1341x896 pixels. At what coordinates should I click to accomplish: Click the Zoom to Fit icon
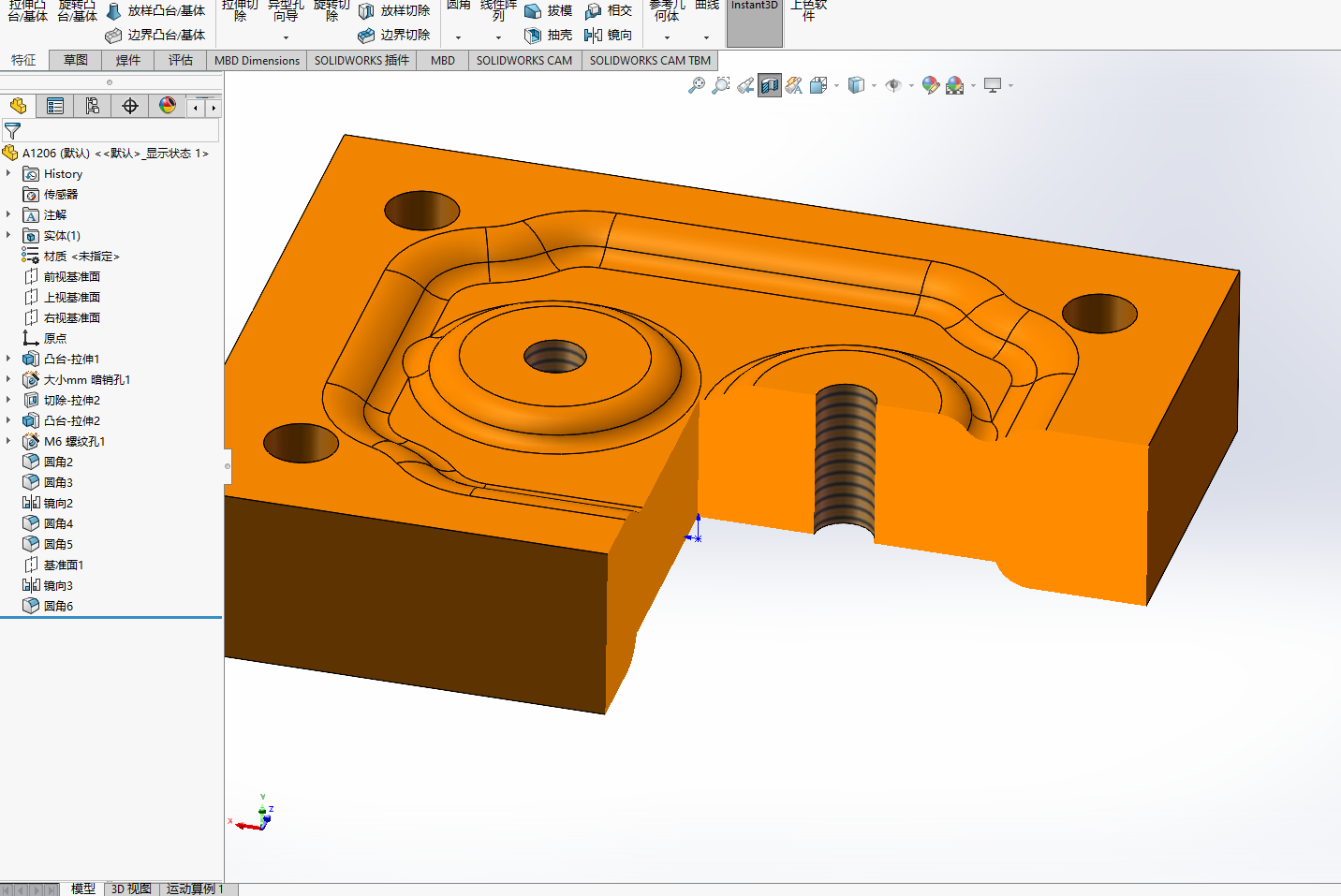pyautogui.click(x=697, y=85)
